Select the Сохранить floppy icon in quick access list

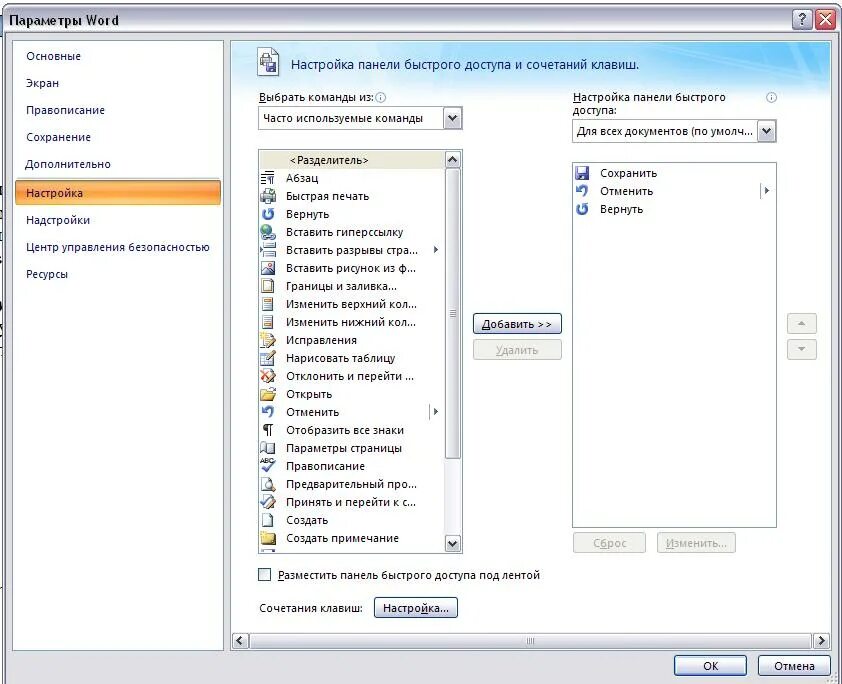(582, 173)
